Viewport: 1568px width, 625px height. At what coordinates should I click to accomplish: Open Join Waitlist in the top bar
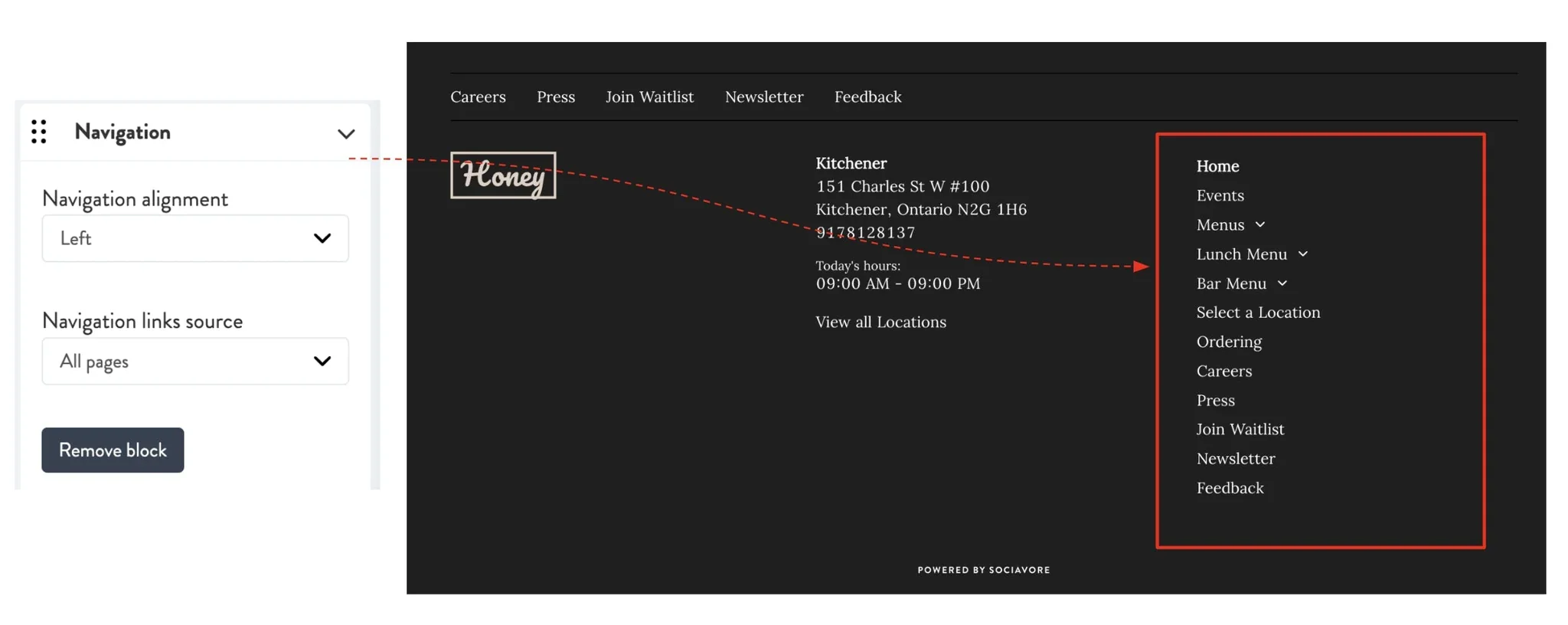point(650,97)
